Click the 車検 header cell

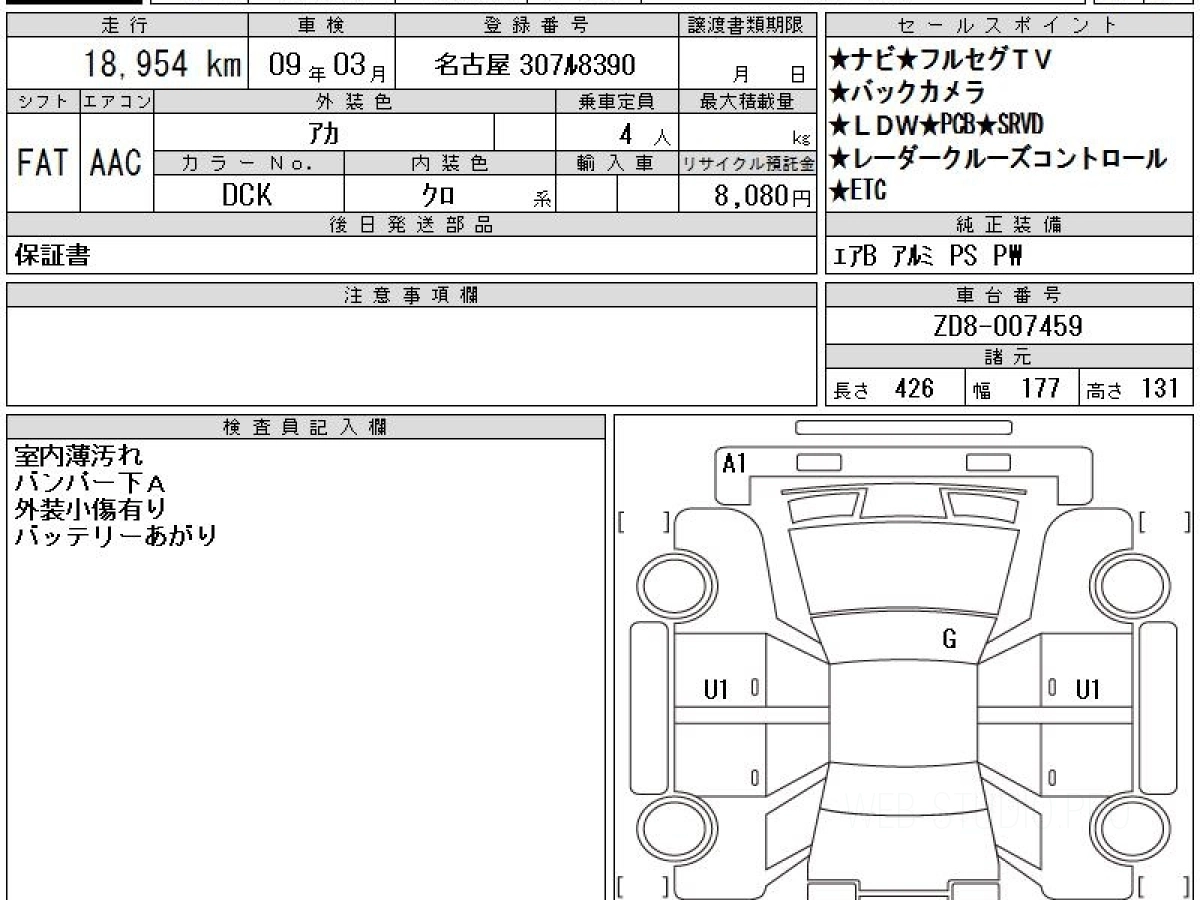321,25
